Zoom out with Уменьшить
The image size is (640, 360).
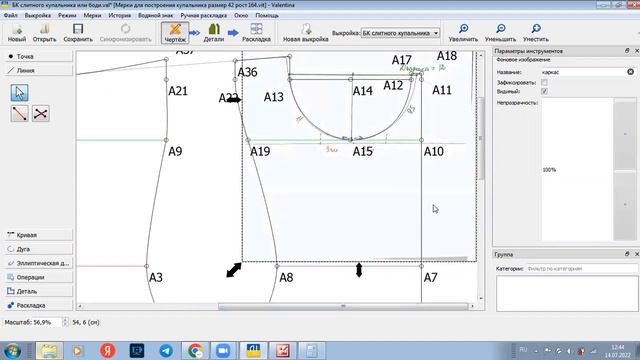click(500, 33)
